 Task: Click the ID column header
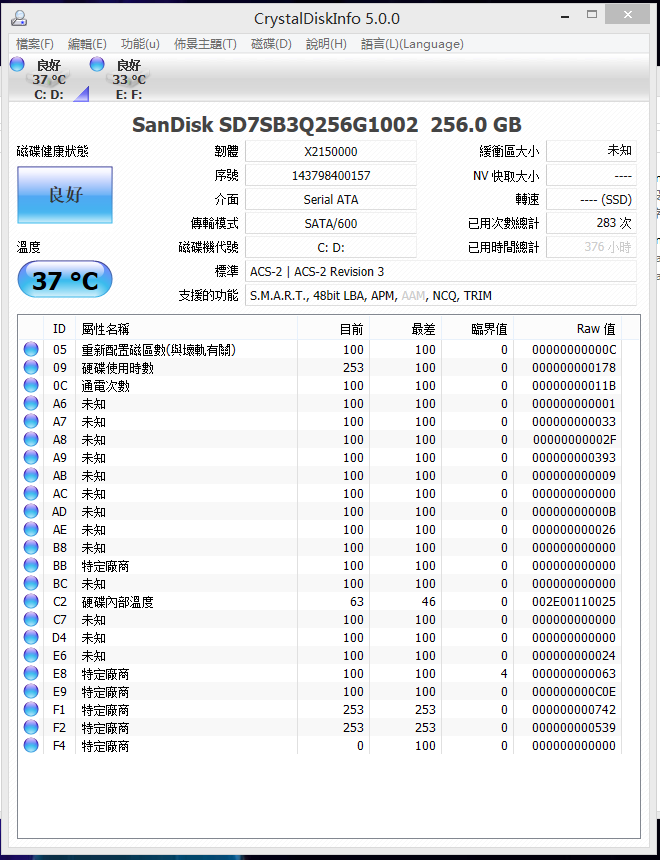[x=59, y=329]
